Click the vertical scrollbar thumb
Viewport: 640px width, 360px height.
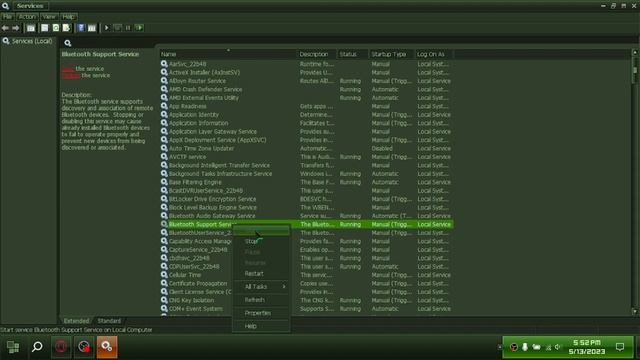tap(635, 69)
